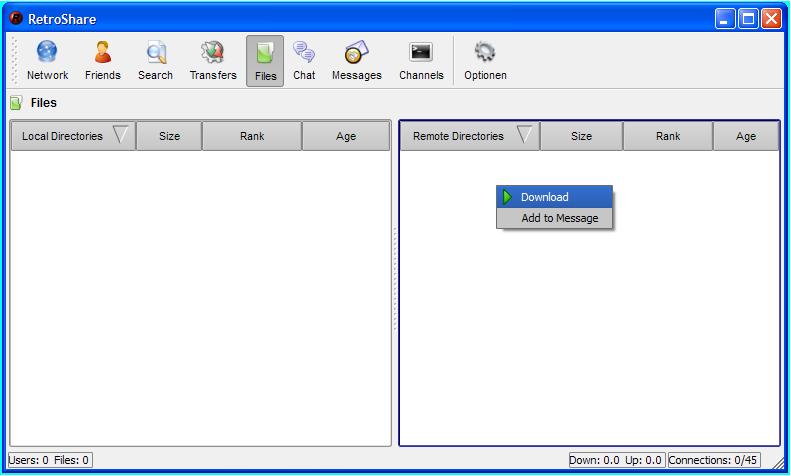
Task: Open the Transfers icon in toolbar
Action: pyautogui.click(x=212, y=52)
